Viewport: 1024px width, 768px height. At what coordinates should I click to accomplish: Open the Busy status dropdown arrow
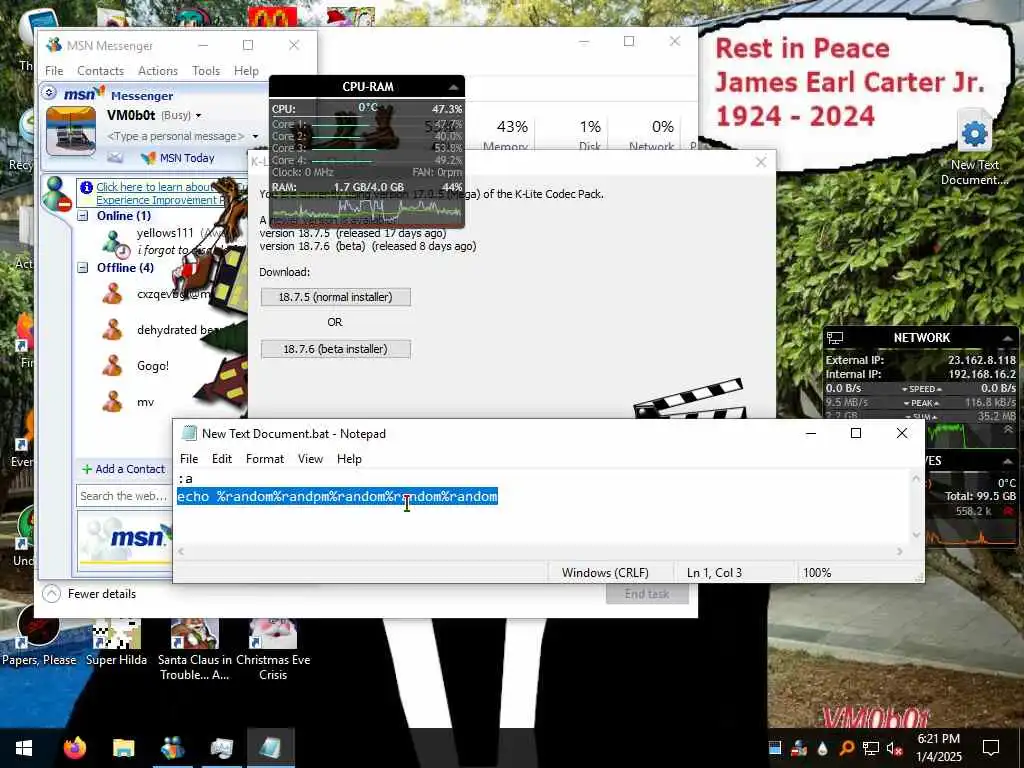point(199,116)
